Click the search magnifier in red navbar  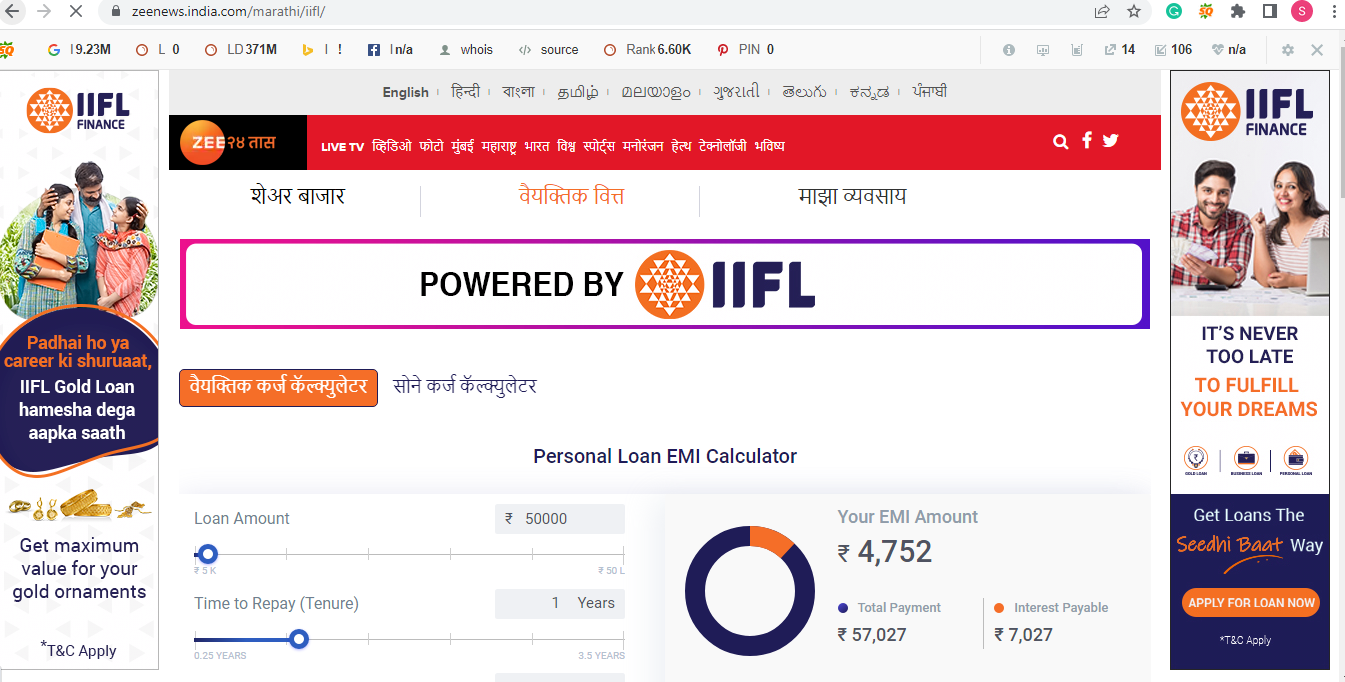point(1061,142)
